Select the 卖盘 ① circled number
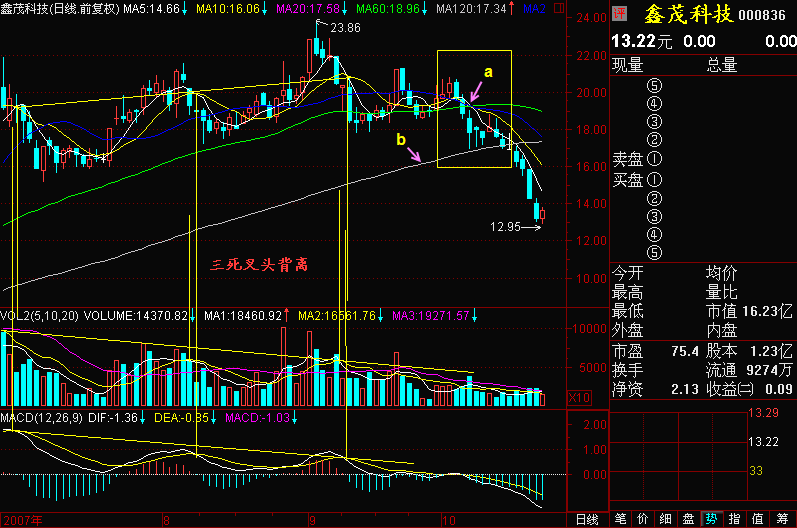This screenshot has height=528, width=797. 654,159
